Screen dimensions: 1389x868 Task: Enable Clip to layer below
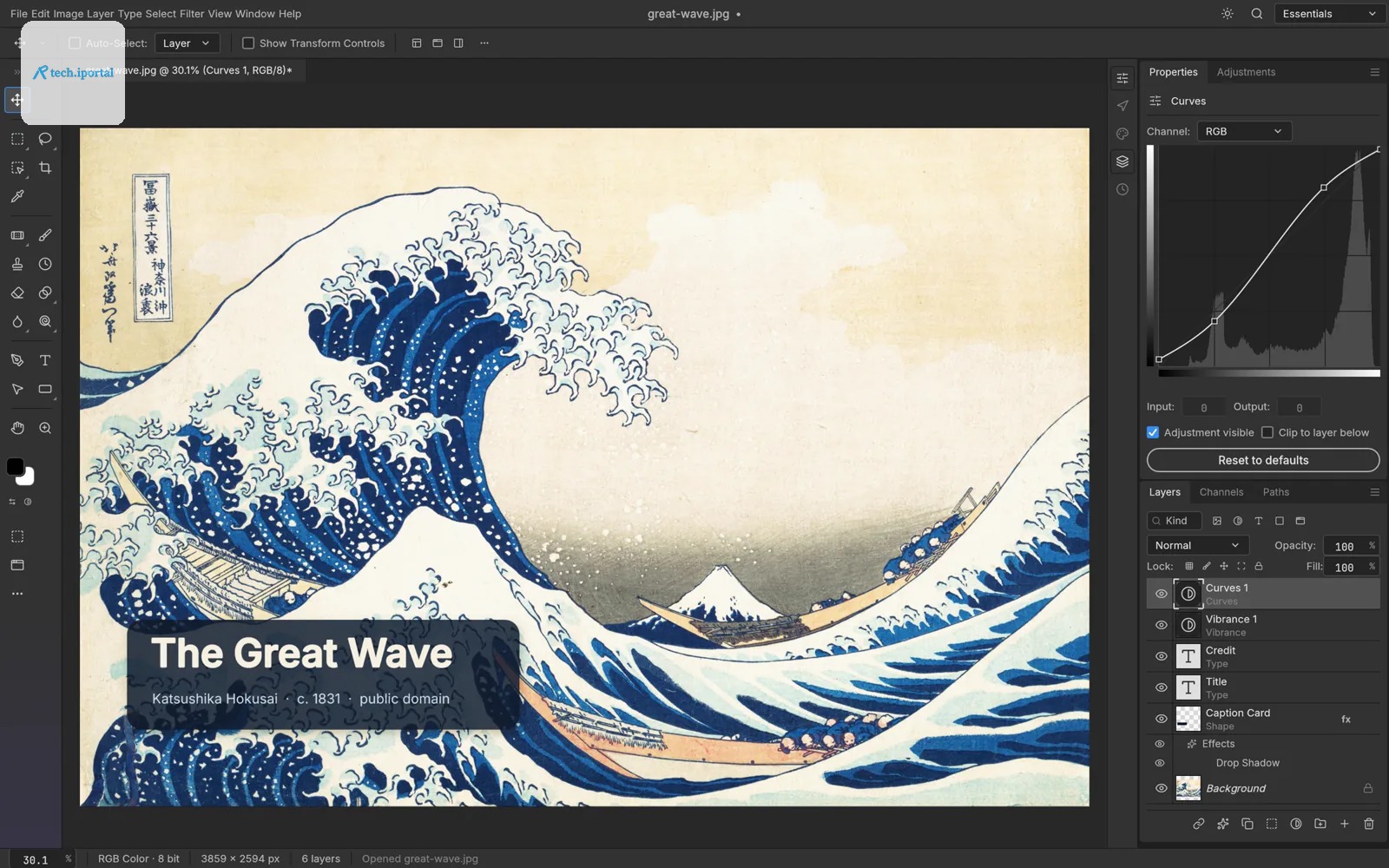click(1267, 432)
